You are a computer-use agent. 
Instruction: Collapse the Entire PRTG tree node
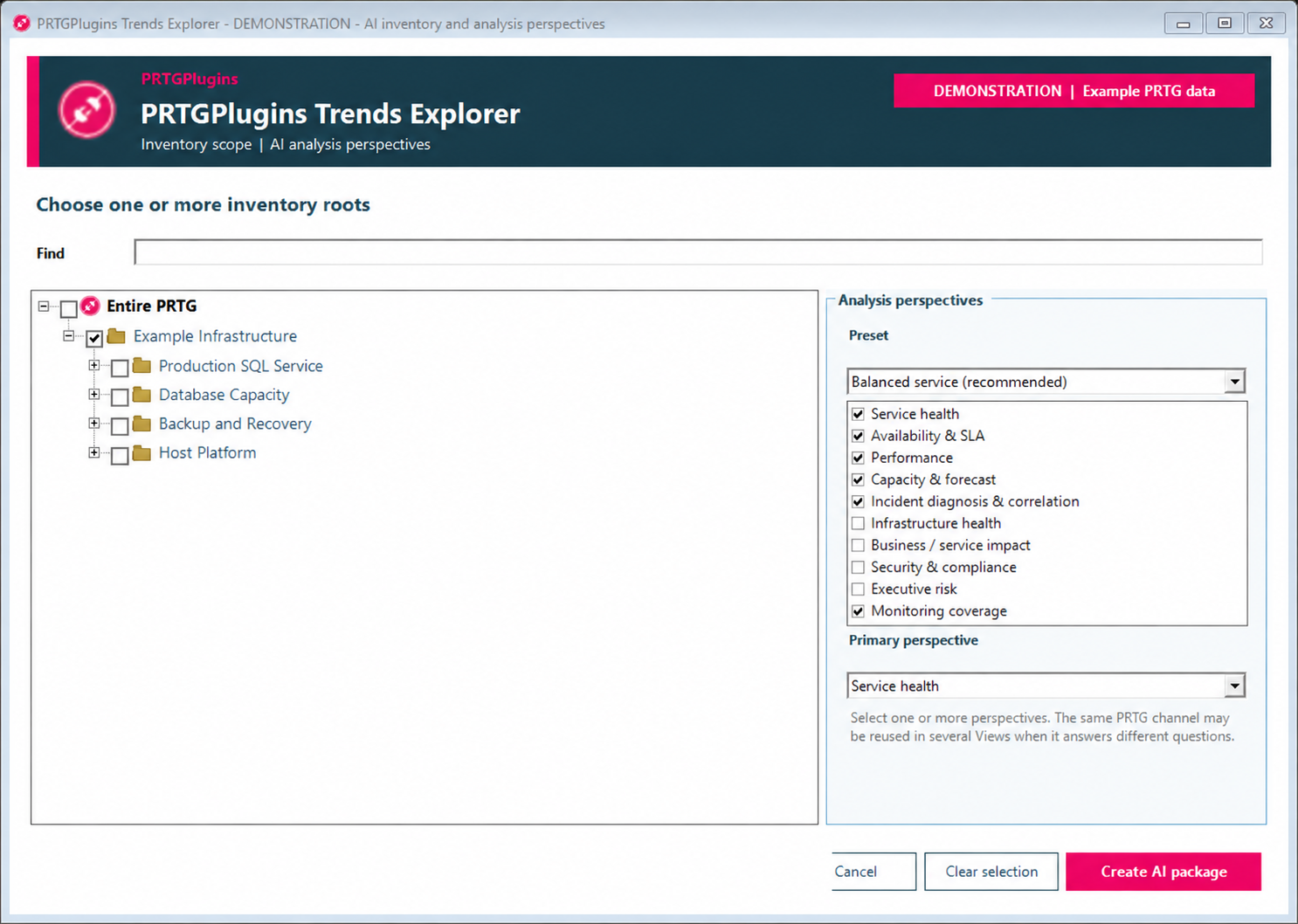tap(43, 307)
